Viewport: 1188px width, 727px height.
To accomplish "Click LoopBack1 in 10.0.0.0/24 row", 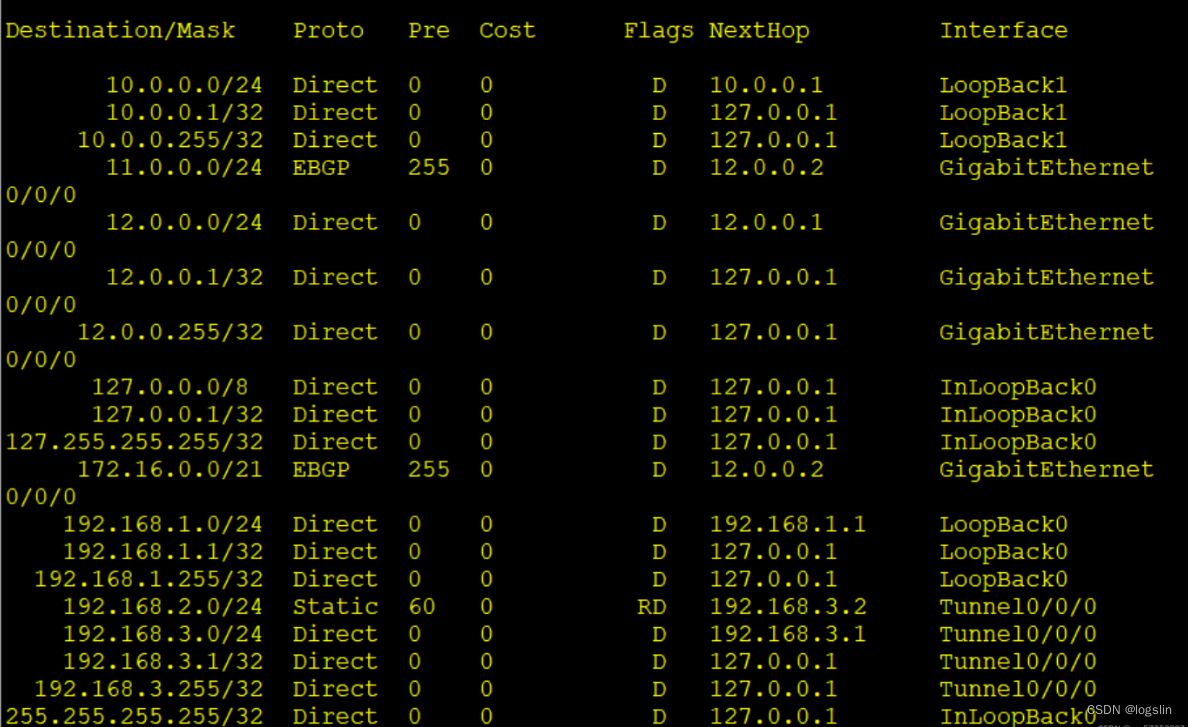I will pos(1003,86).
